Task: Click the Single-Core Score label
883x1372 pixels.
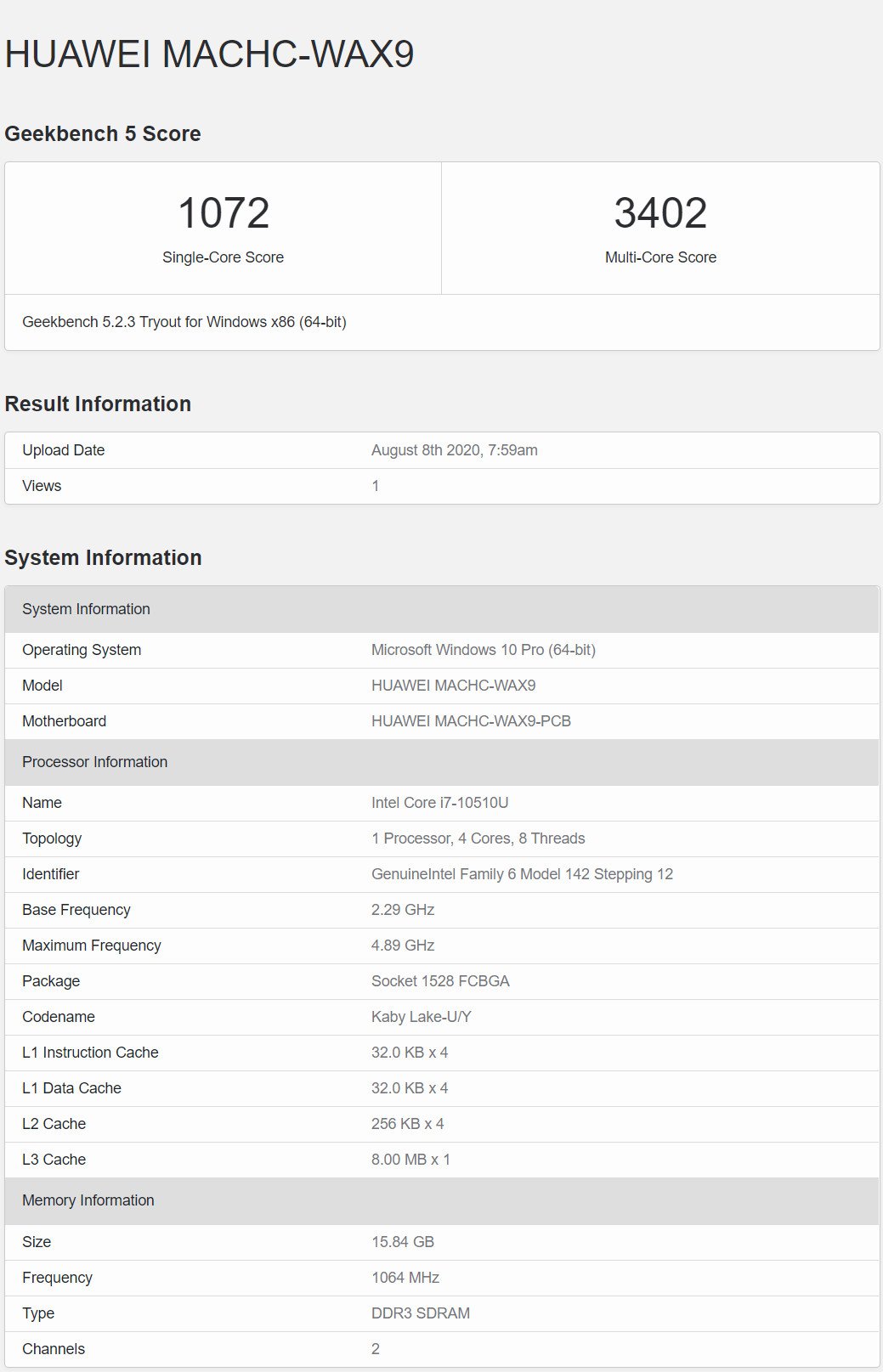Action: (x=223, y=257)
